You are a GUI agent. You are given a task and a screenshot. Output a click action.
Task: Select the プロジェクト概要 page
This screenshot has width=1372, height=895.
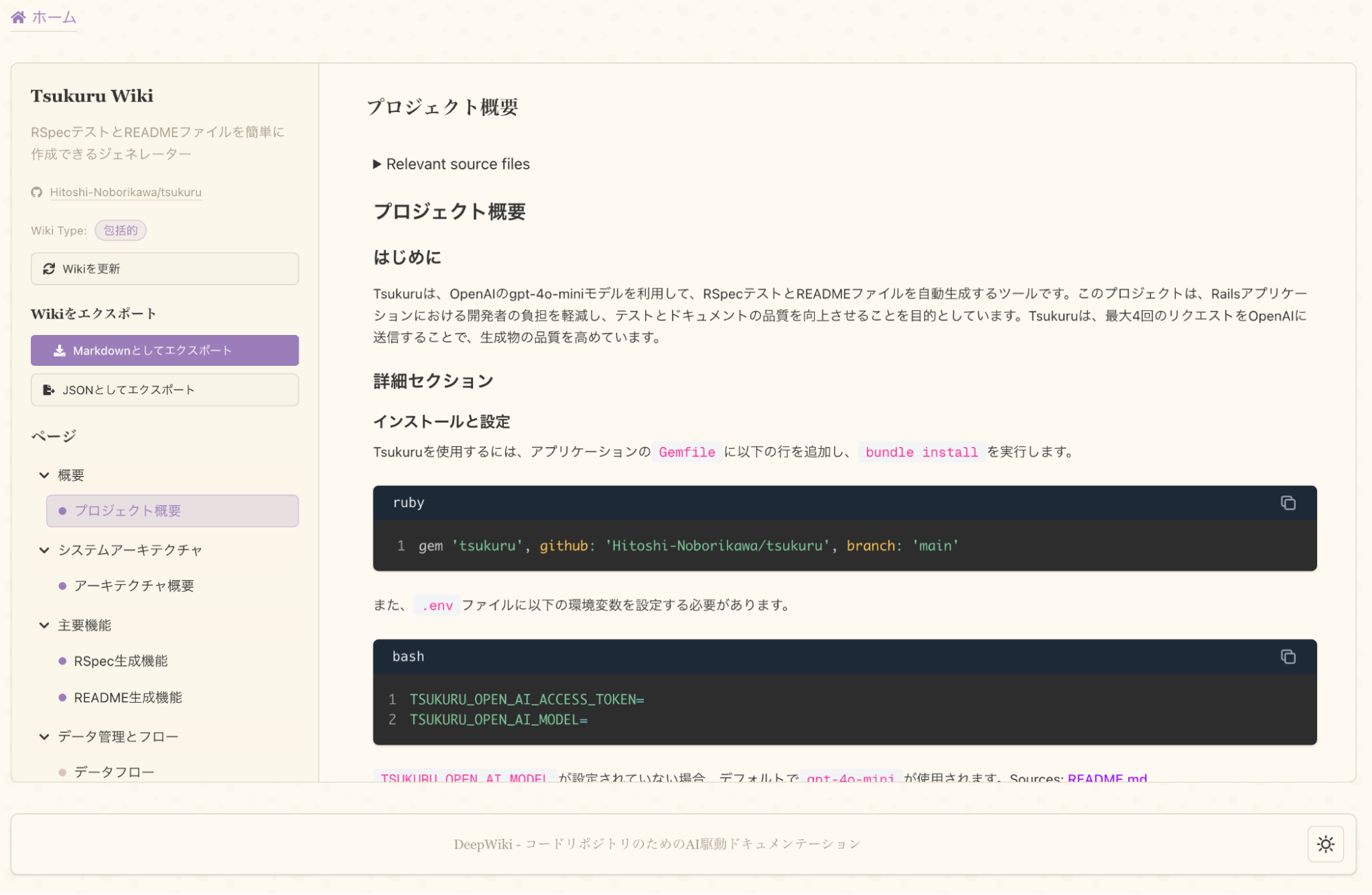(x=172, y=511)
